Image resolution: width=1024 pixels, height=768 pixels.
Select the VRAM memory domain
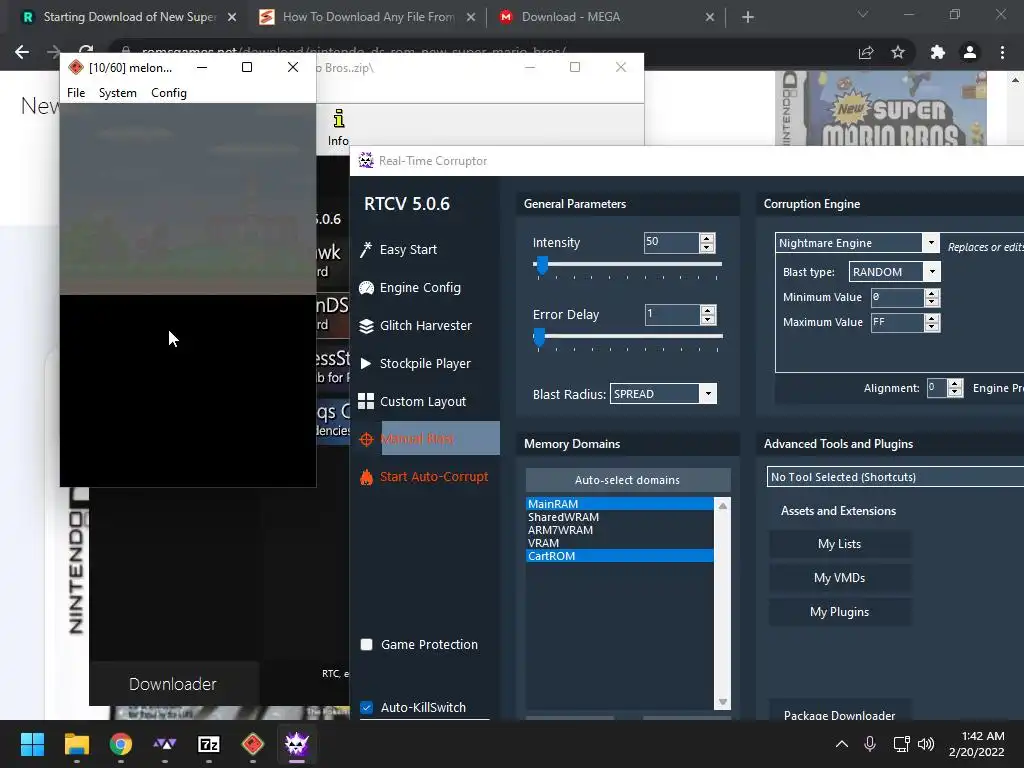[x=619, y=543]
